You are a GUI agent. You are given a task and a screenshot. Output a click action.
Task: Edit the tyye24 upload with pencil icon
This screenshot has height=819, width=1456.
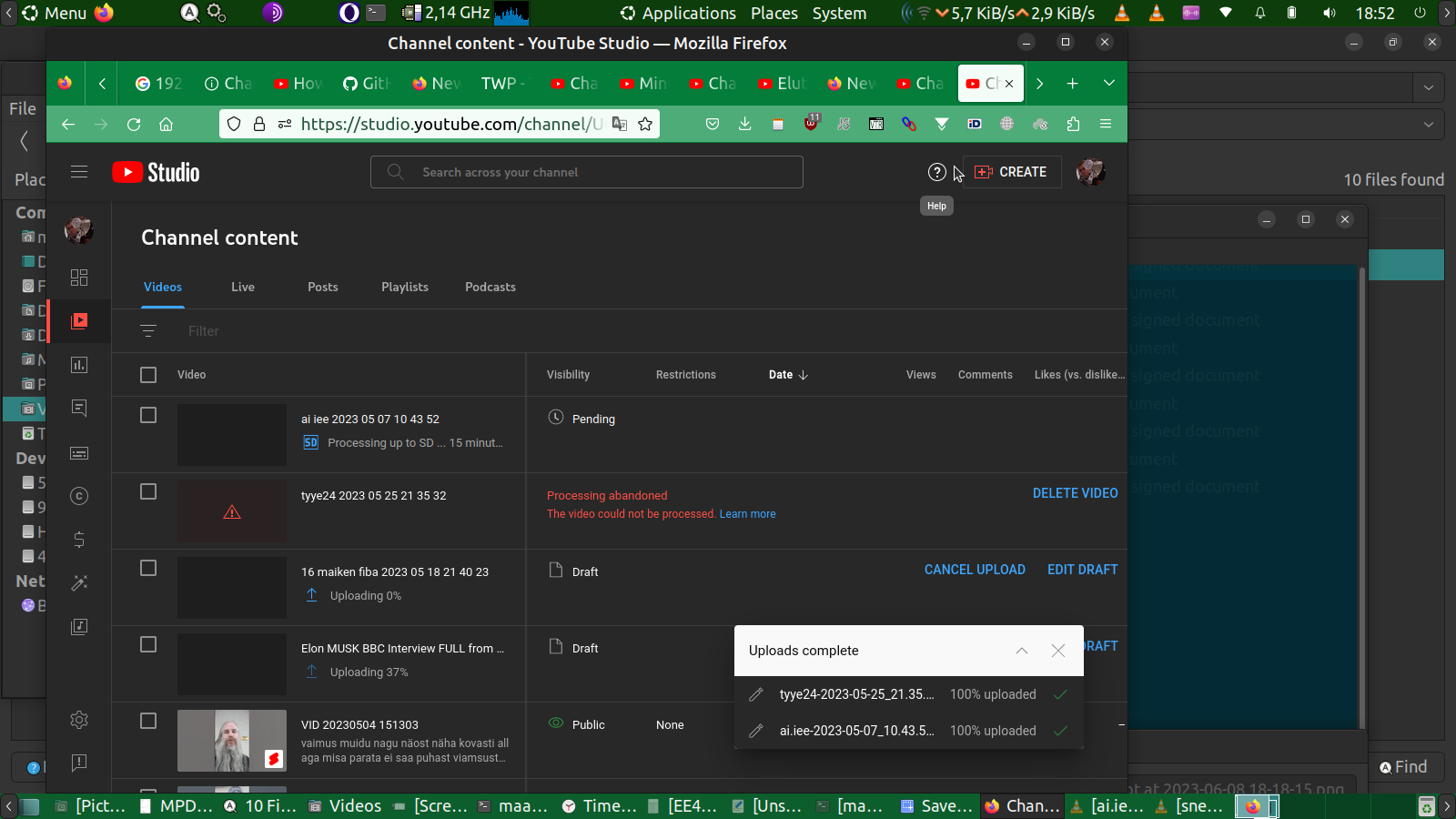click(x=755, y=694)
